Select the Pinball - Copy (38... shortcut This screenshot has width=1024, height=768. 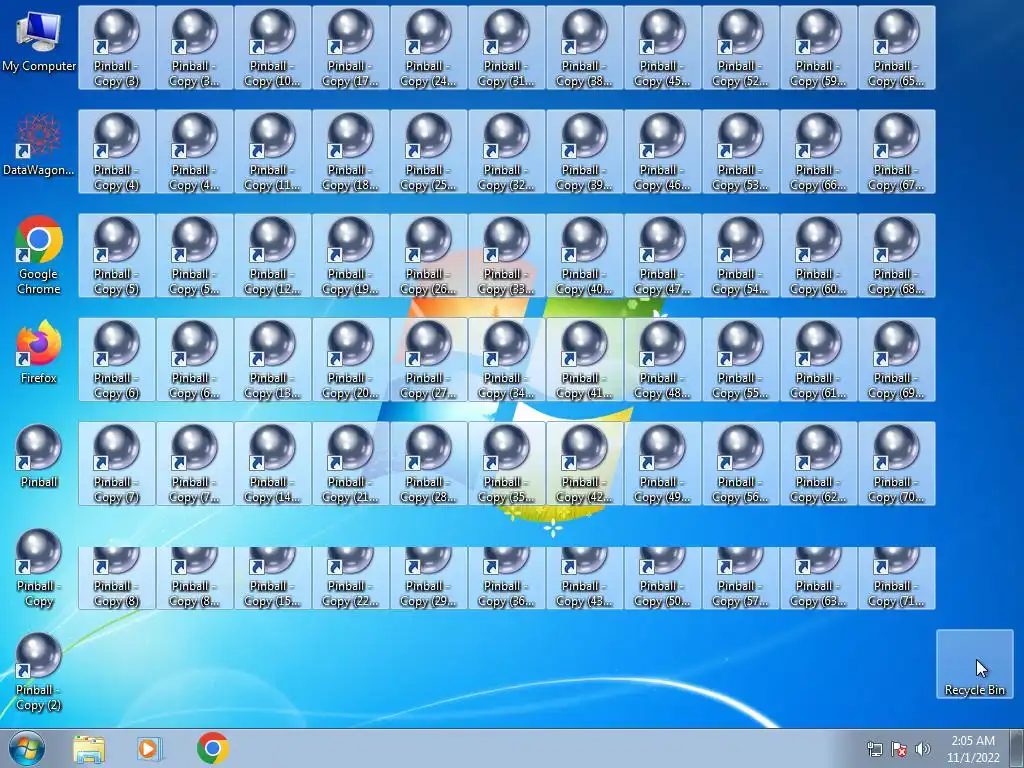coord(585,48)
